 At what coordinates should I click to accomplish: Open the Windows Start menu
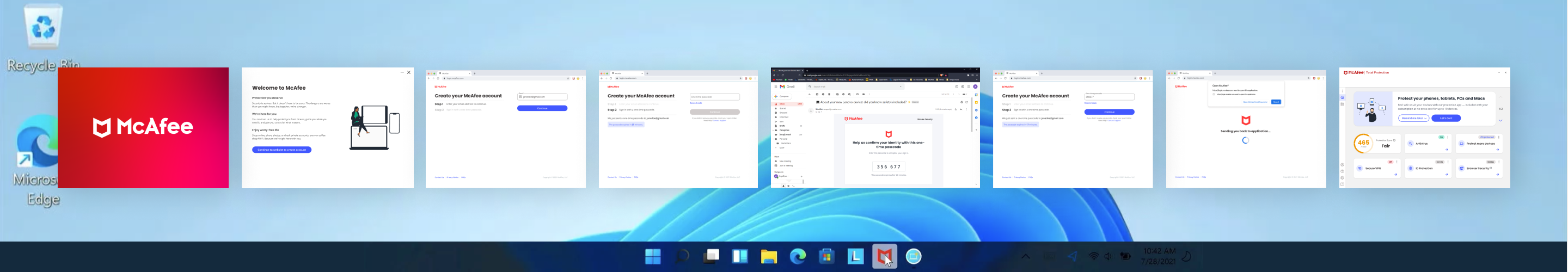point(653,257)
